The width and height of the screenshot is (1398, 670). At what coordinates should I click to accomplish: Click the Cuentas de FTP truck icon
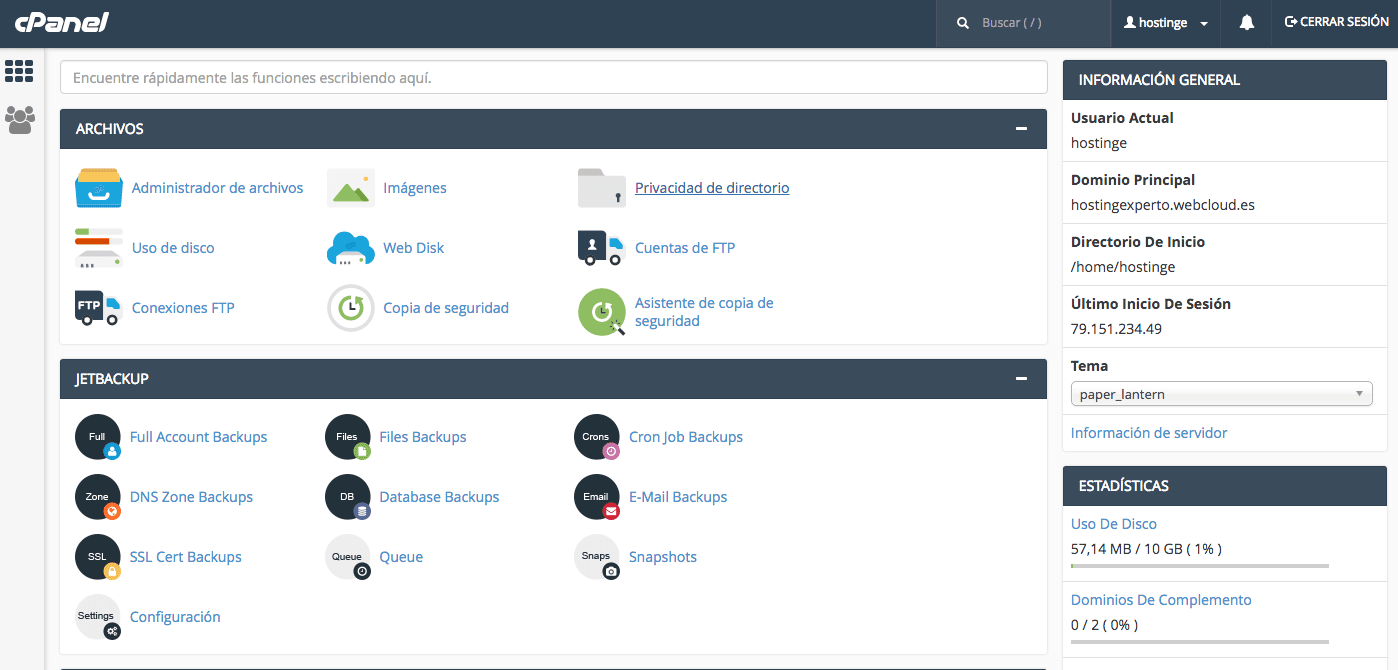pos(602,248)
